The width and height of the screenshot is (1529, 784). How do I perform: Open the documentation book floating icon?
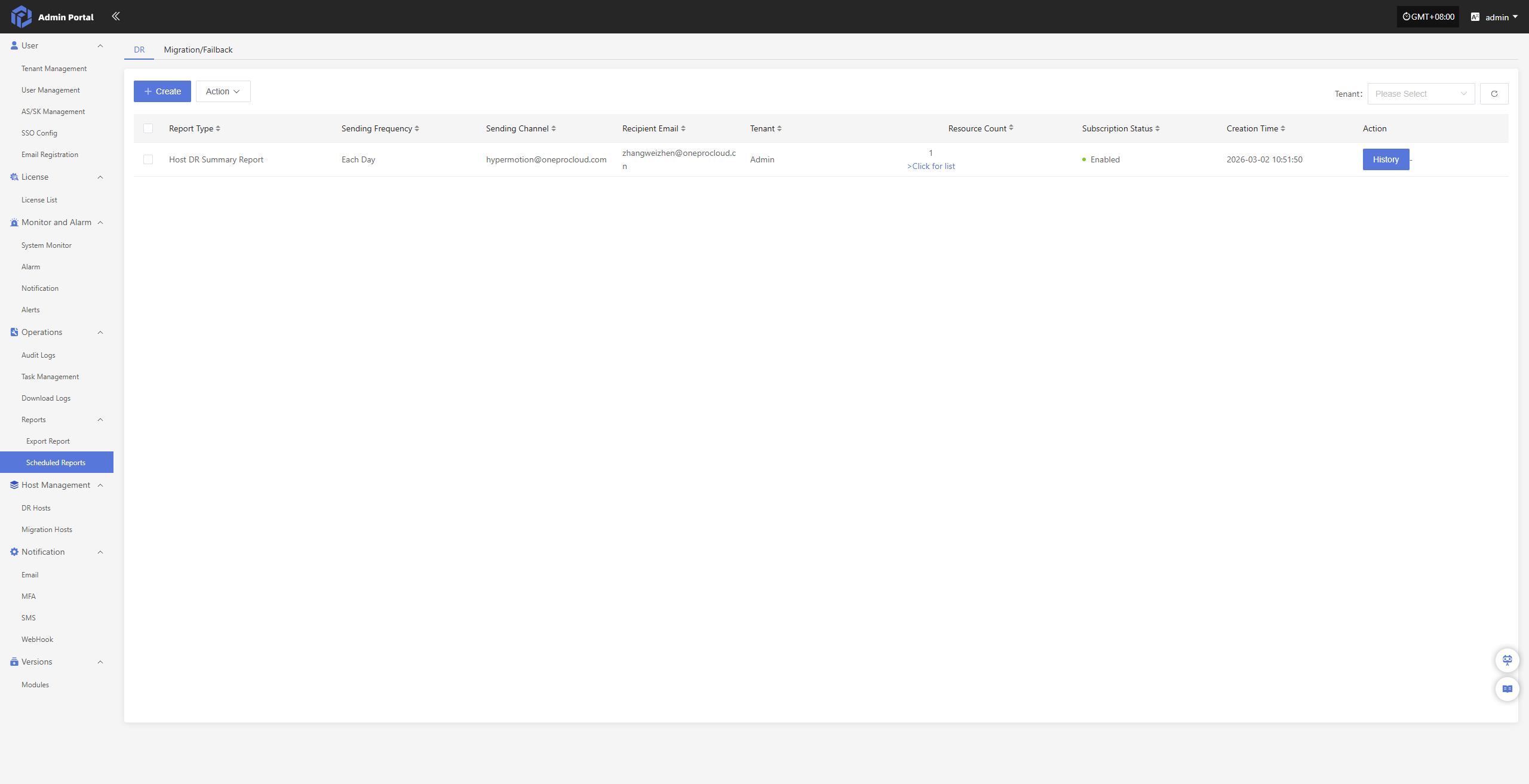tap(1507, 689)
